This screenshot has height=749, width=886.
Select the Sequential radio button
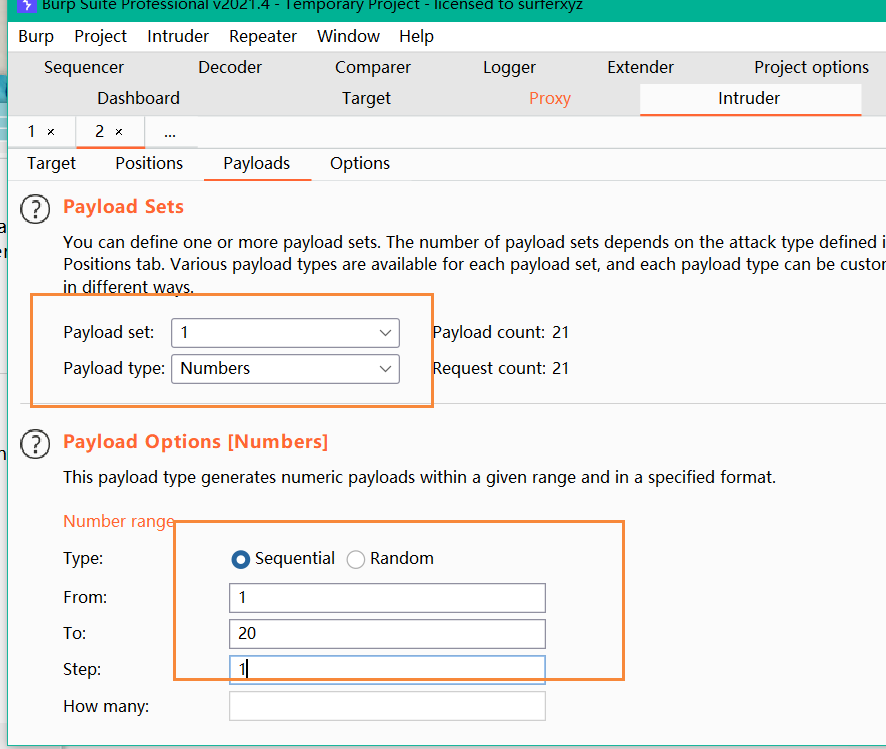[241, 559]
